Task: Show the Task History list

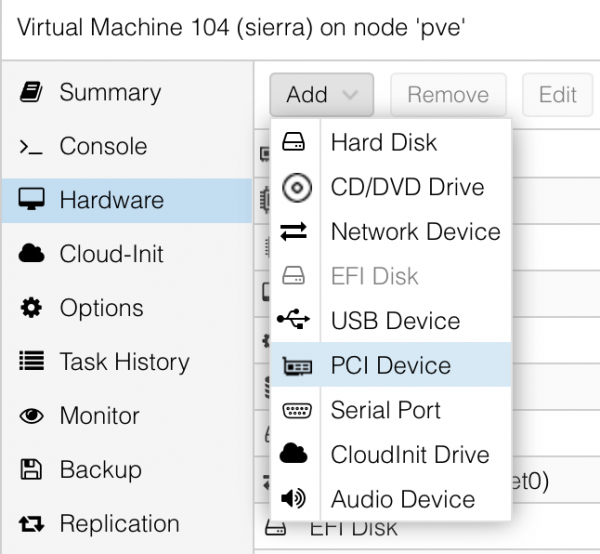Action: point(124,362)
